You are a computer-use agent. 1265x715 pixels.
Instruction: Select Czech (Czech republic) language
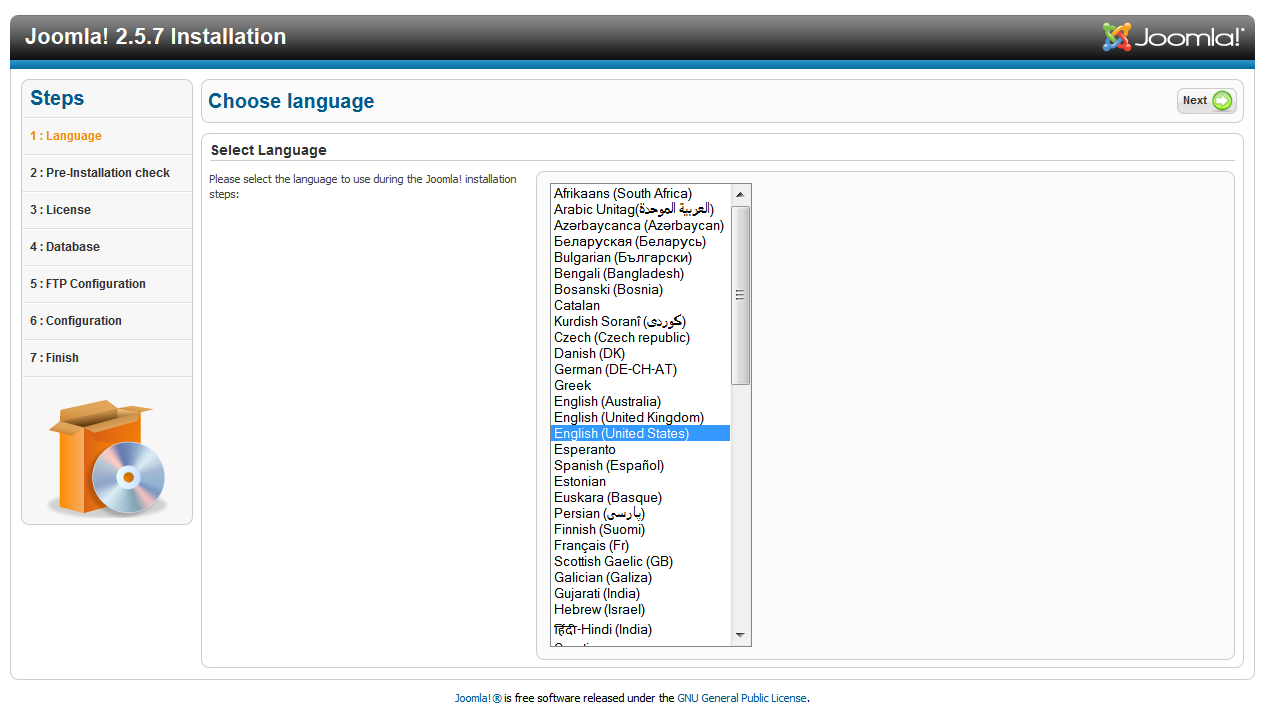point(640,338)
